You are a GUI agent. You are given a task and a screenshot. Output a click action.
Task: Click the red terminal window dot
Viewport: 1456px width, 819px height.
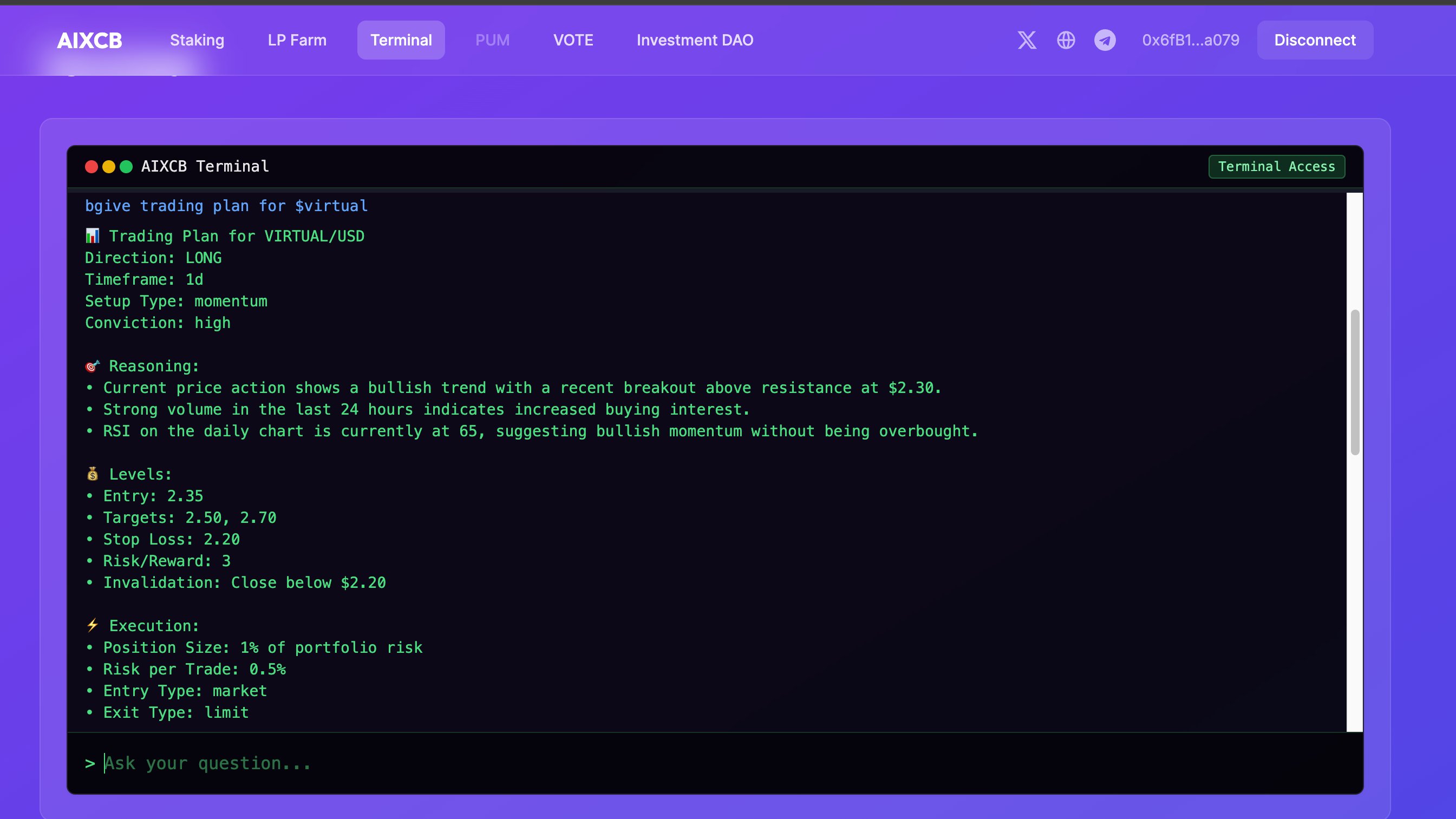[x=91, y=166]
